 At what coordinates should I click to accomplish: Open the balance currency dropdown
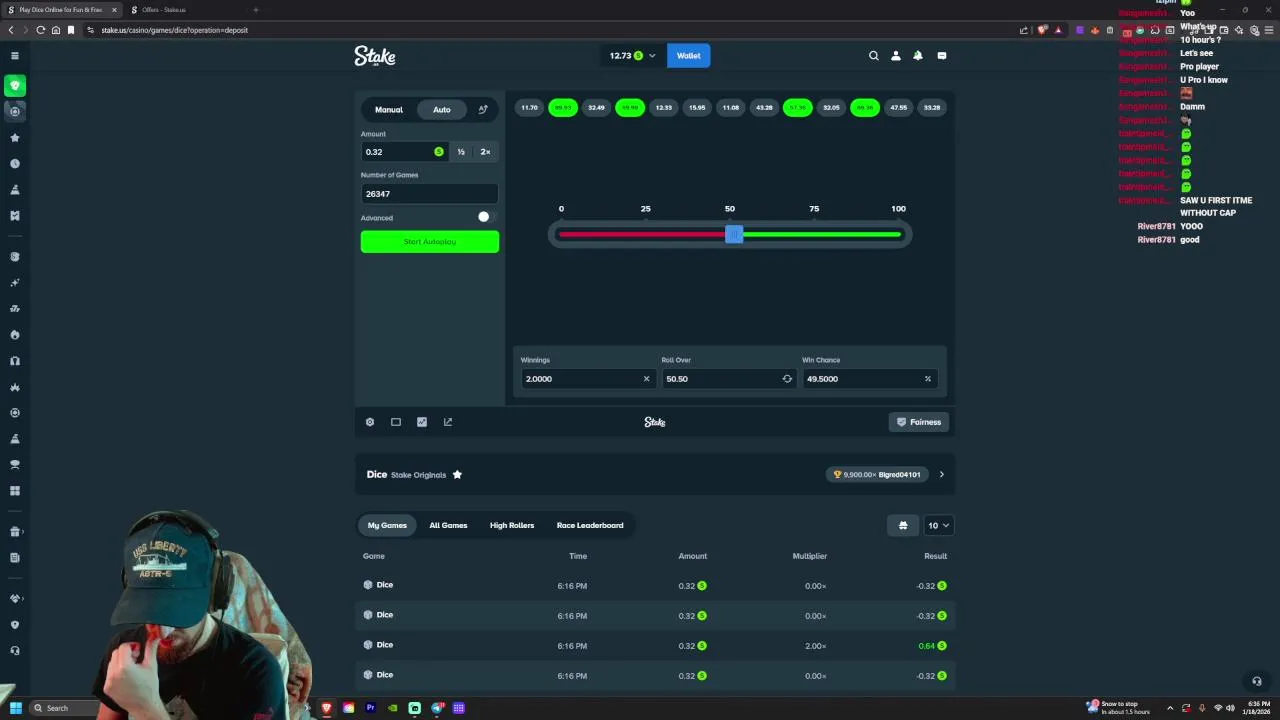pos(633,56)
